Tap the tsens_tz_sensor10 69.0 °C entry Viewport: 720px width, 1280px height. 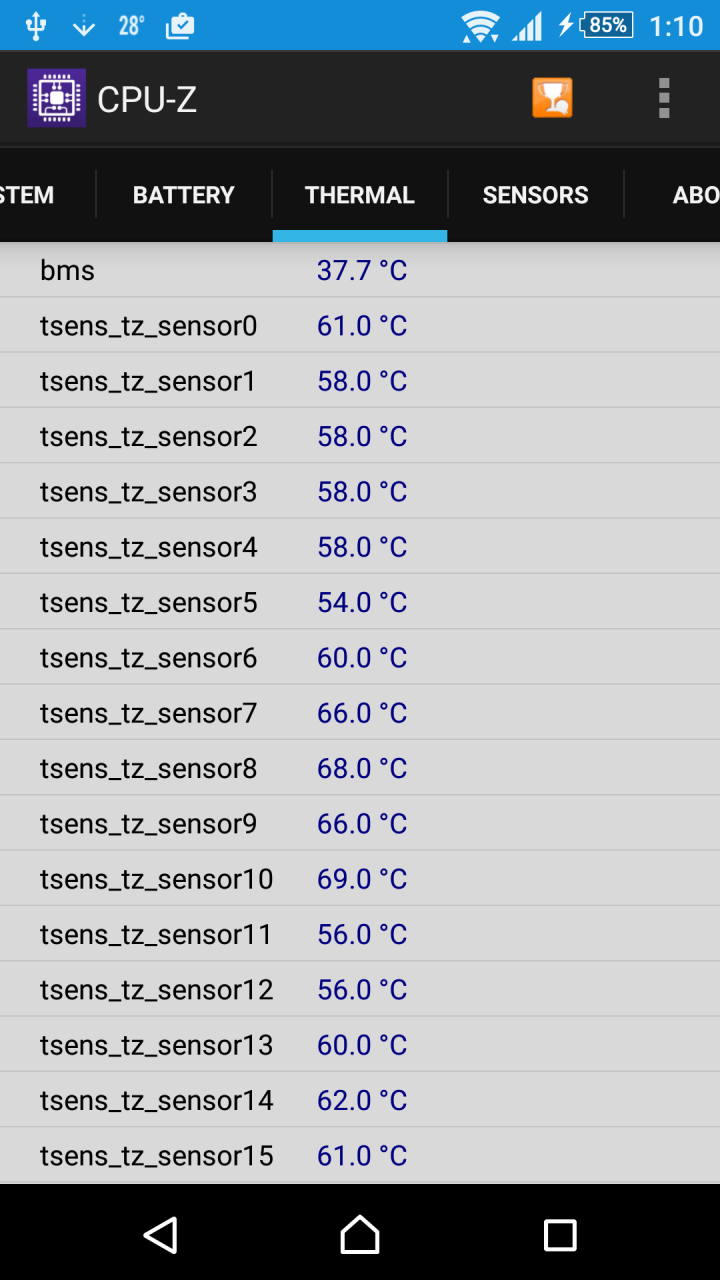[360, 878]
